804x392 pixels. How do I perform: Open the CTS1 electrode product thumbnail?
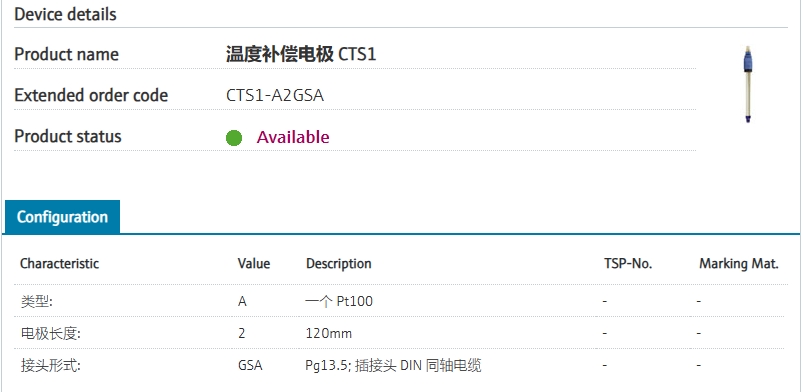[748, 85]
